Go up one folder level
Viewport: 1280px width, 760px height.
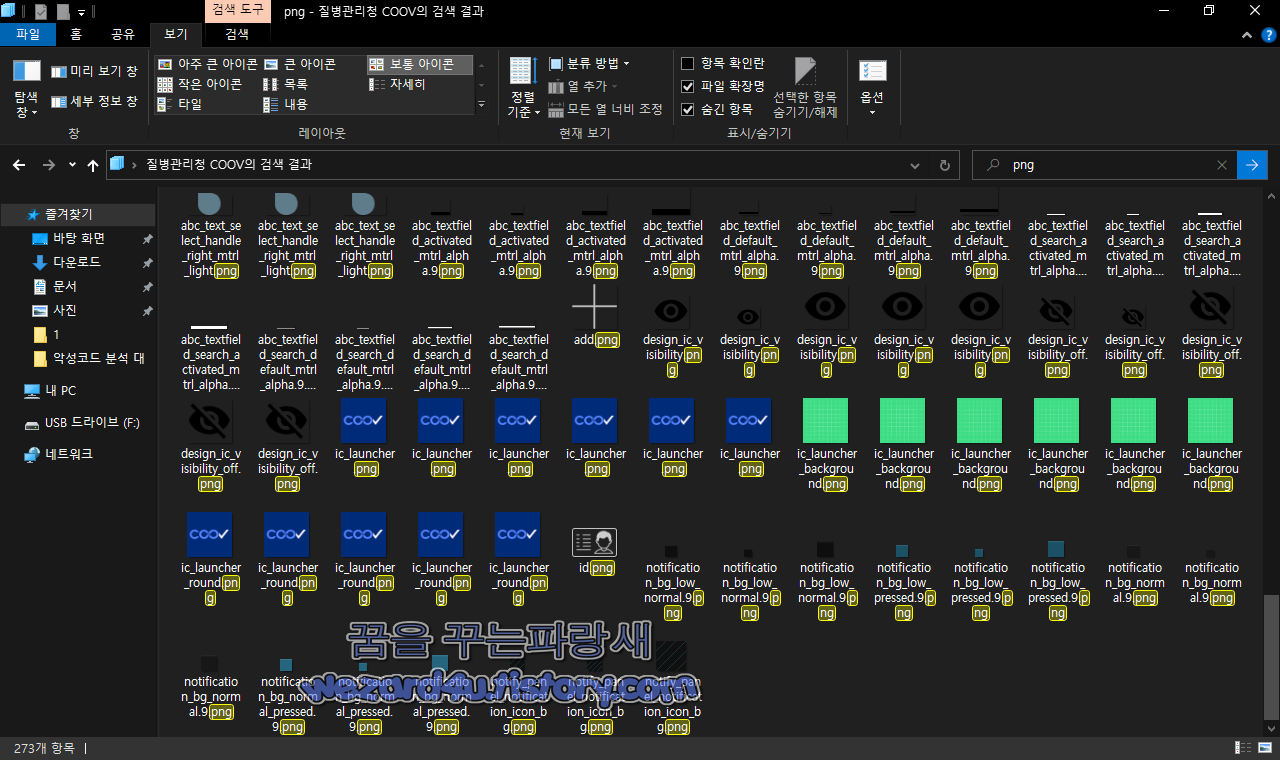pos(93,165)
